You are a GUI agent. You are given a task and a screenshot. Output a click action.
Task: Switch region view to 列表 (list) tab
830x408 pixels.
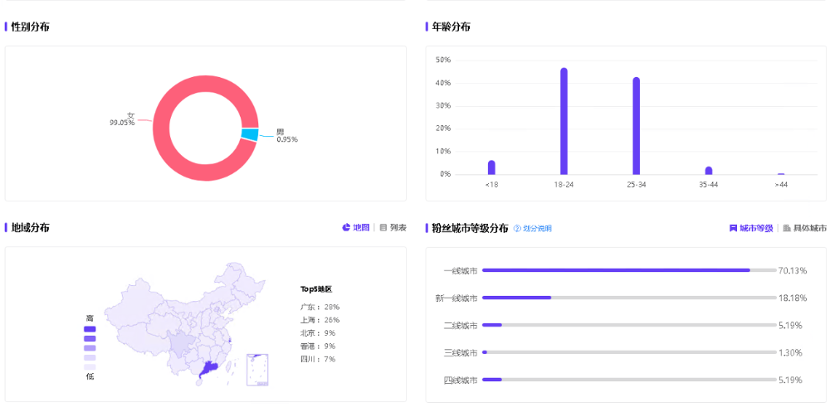398,228
